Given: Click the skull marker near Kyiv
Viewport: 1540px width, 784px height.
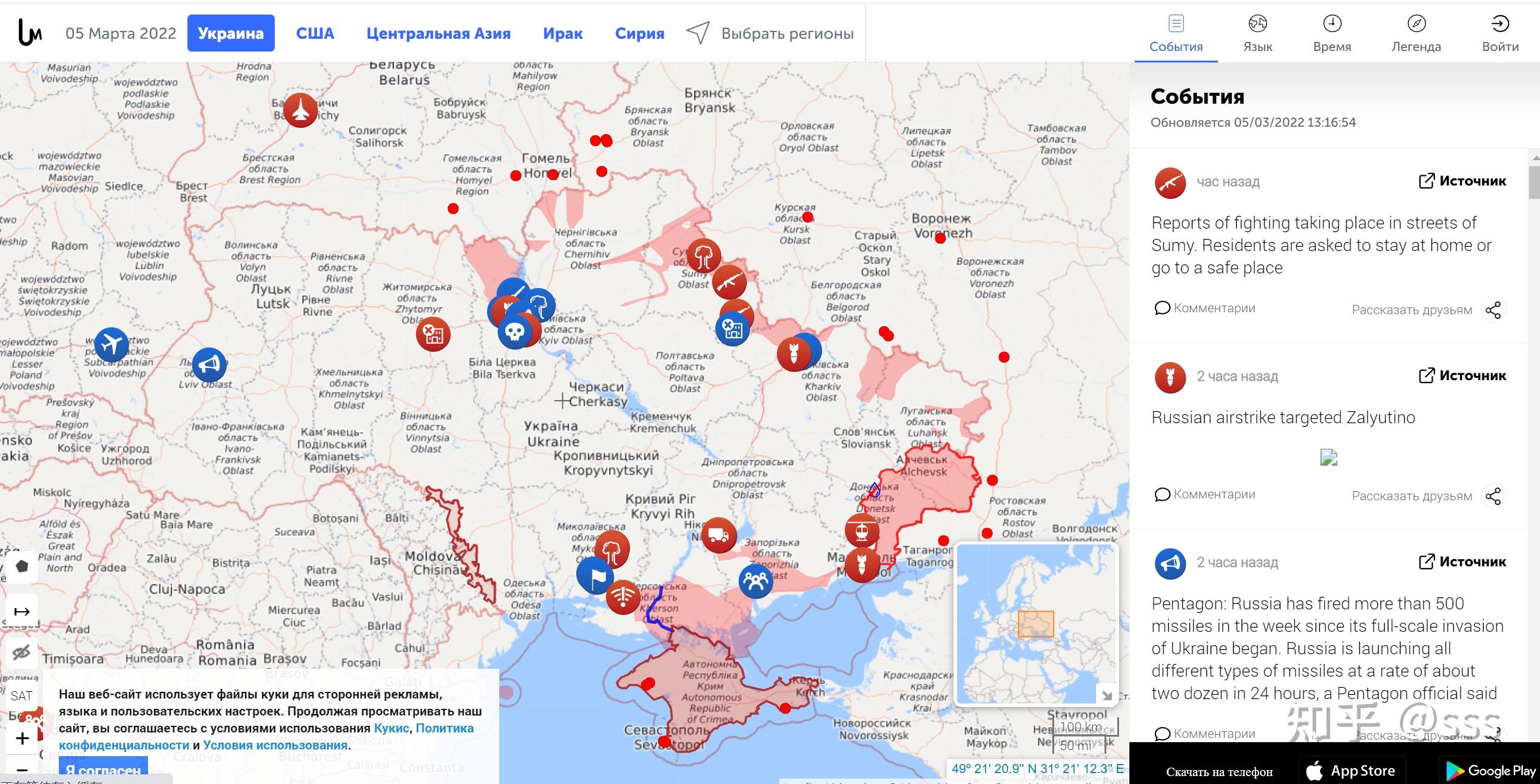Looking at the screenshot, I should click(514, 332).
